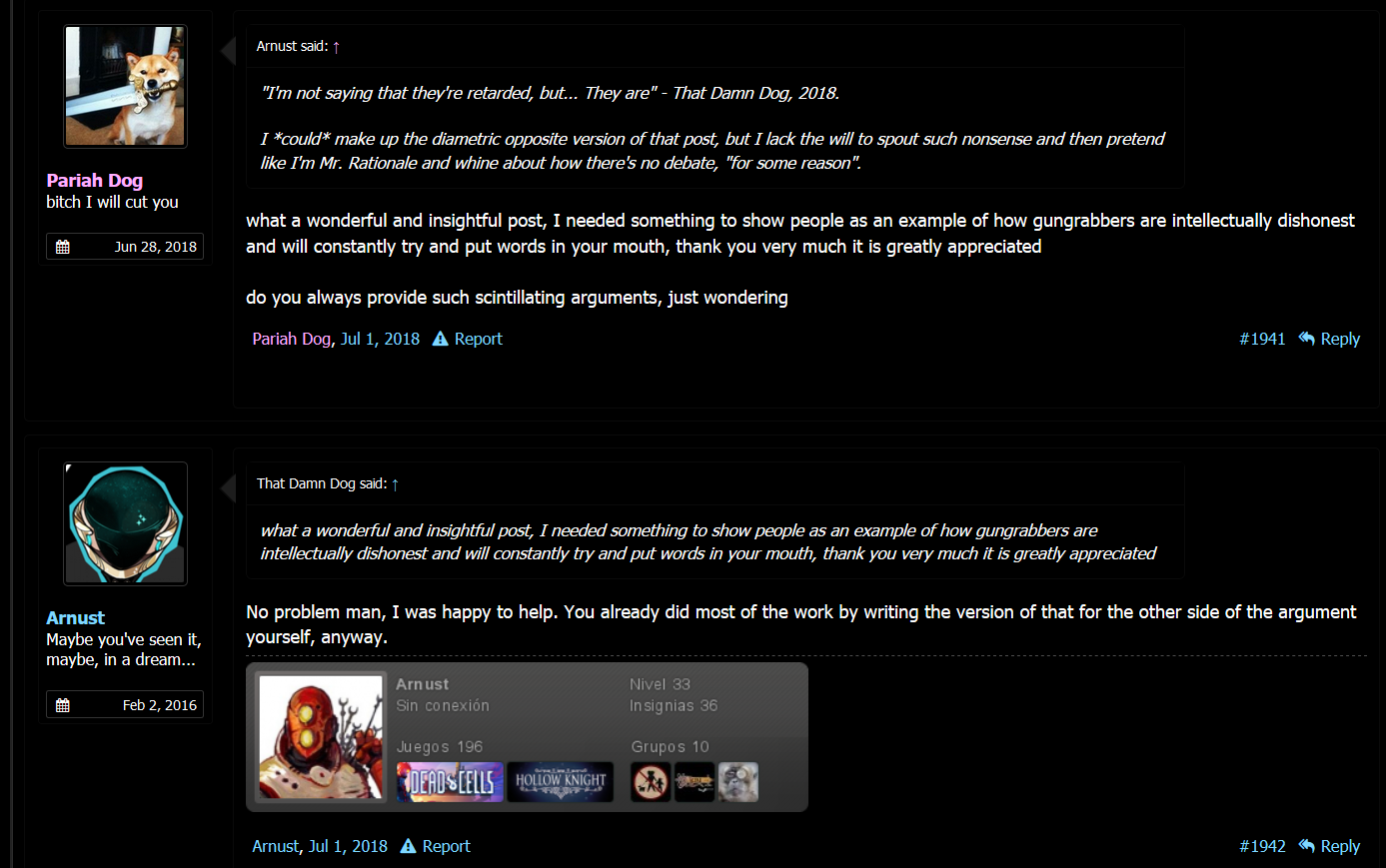The width and height of the screenshot is (1386, 868).
Task: Click the Reply arrow icon on post #1941
Action: pyautogui.click(x=1306, y=339)
